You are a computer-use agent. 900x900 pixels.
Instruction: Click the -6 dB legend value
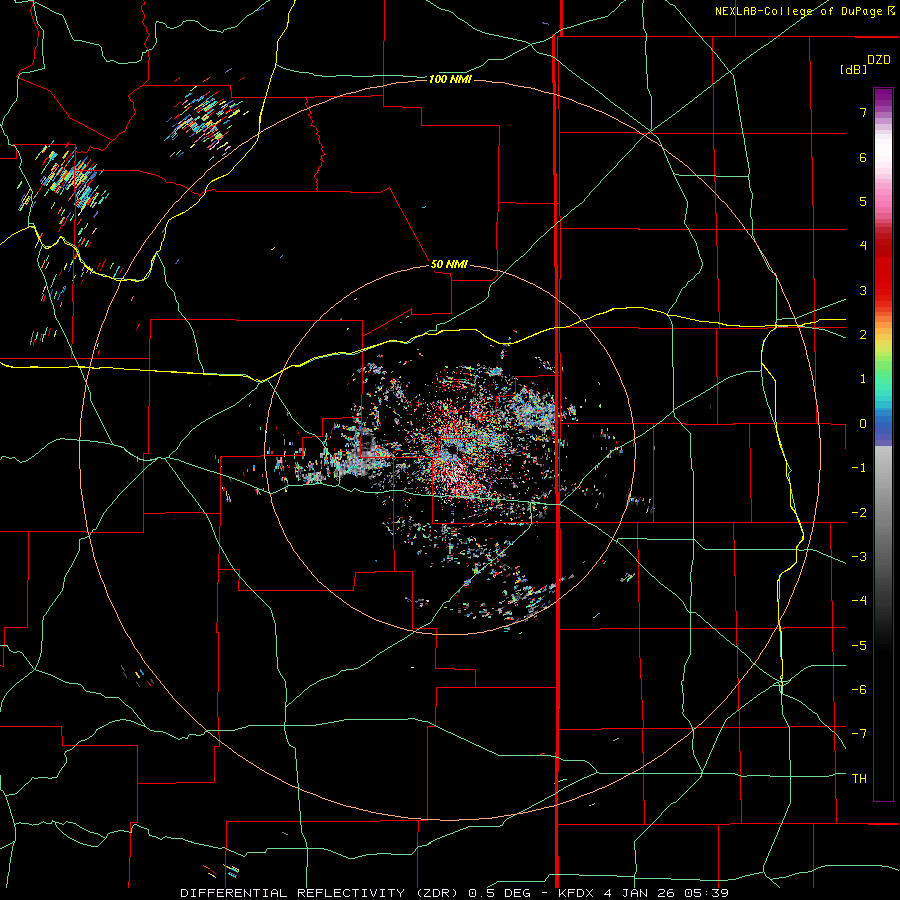[859, 690]
